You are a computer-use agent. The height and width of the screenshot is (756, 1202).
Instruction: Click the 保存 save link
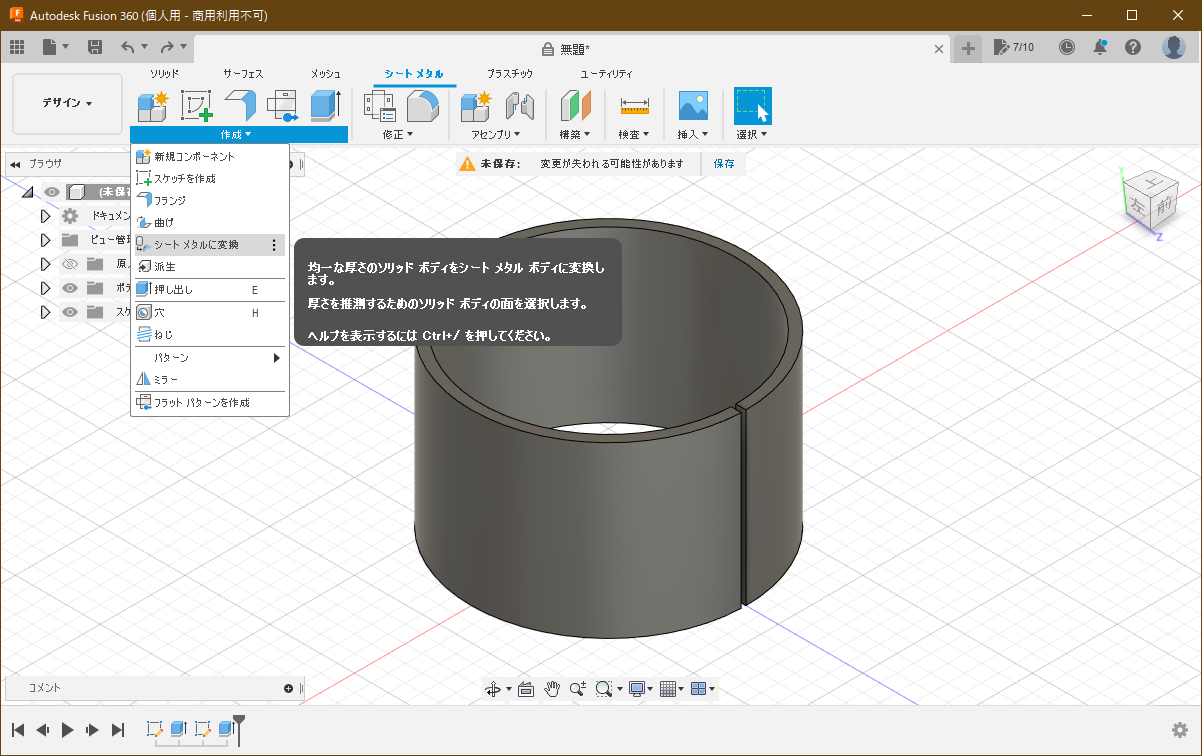click(724, 163)
